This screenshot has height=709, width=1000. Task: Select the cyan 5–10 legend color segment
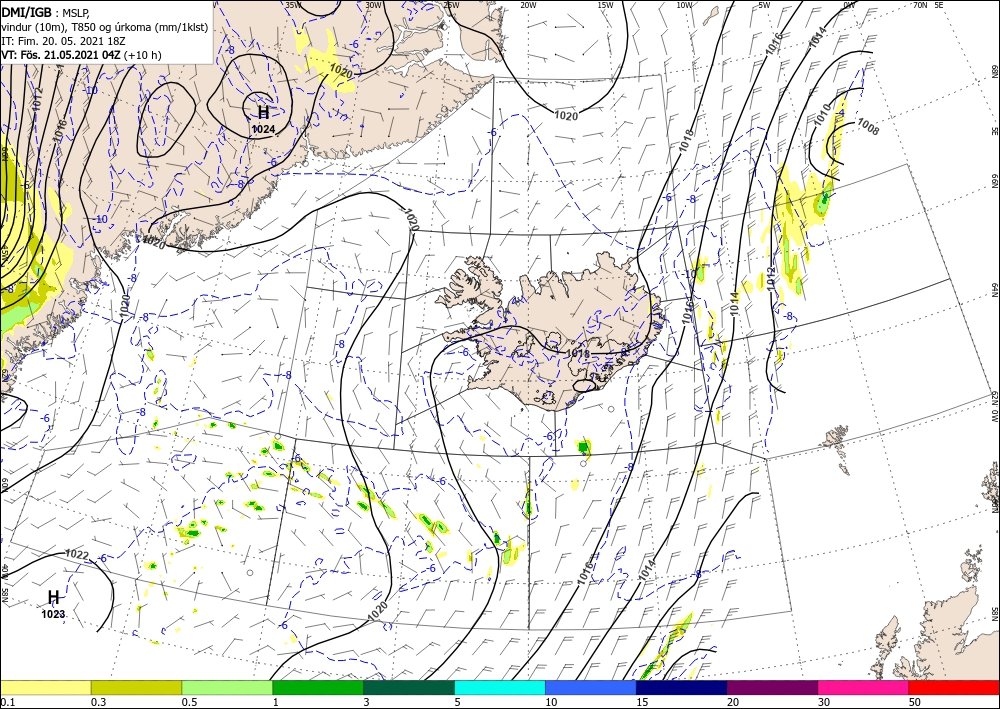500,687
